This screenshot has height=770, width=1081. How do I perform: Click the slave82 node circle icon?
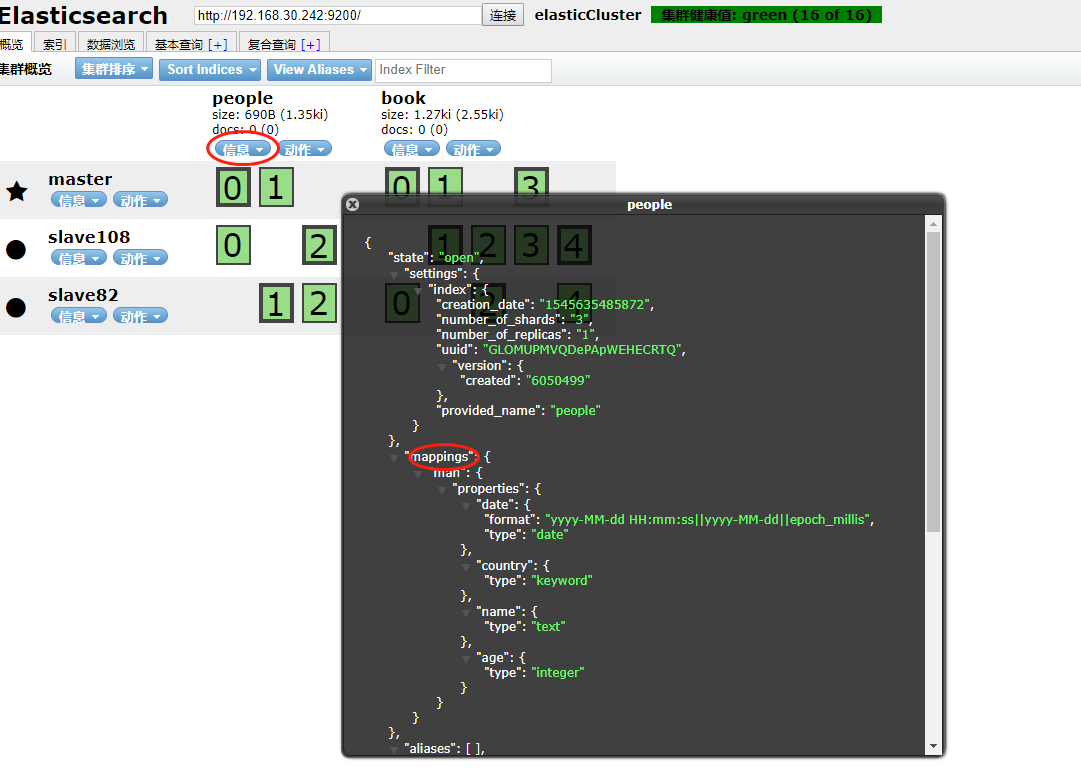16,307
